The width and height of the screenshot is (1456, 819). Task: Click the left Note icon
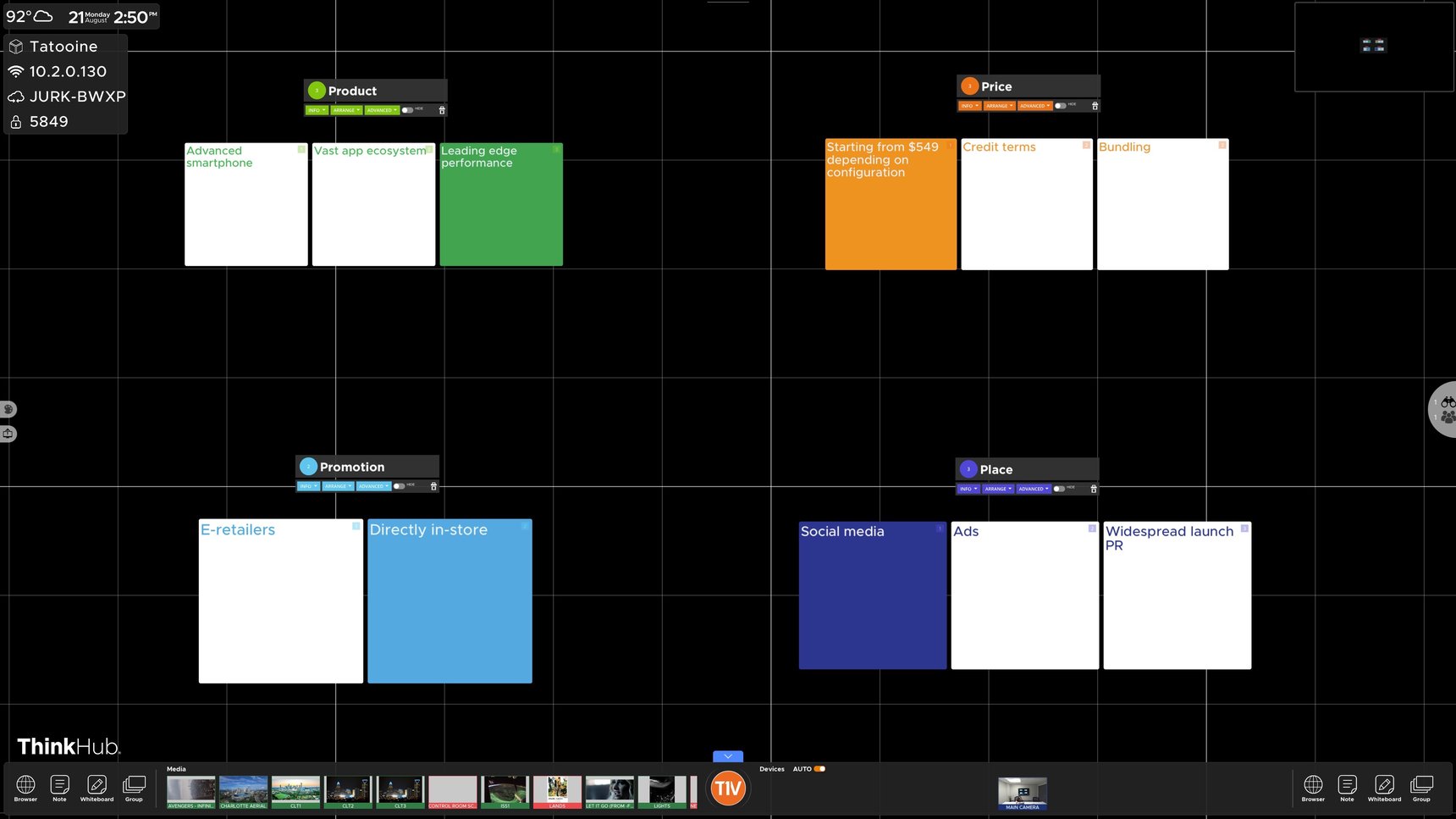pyautogui.click(x=59, y=787)
